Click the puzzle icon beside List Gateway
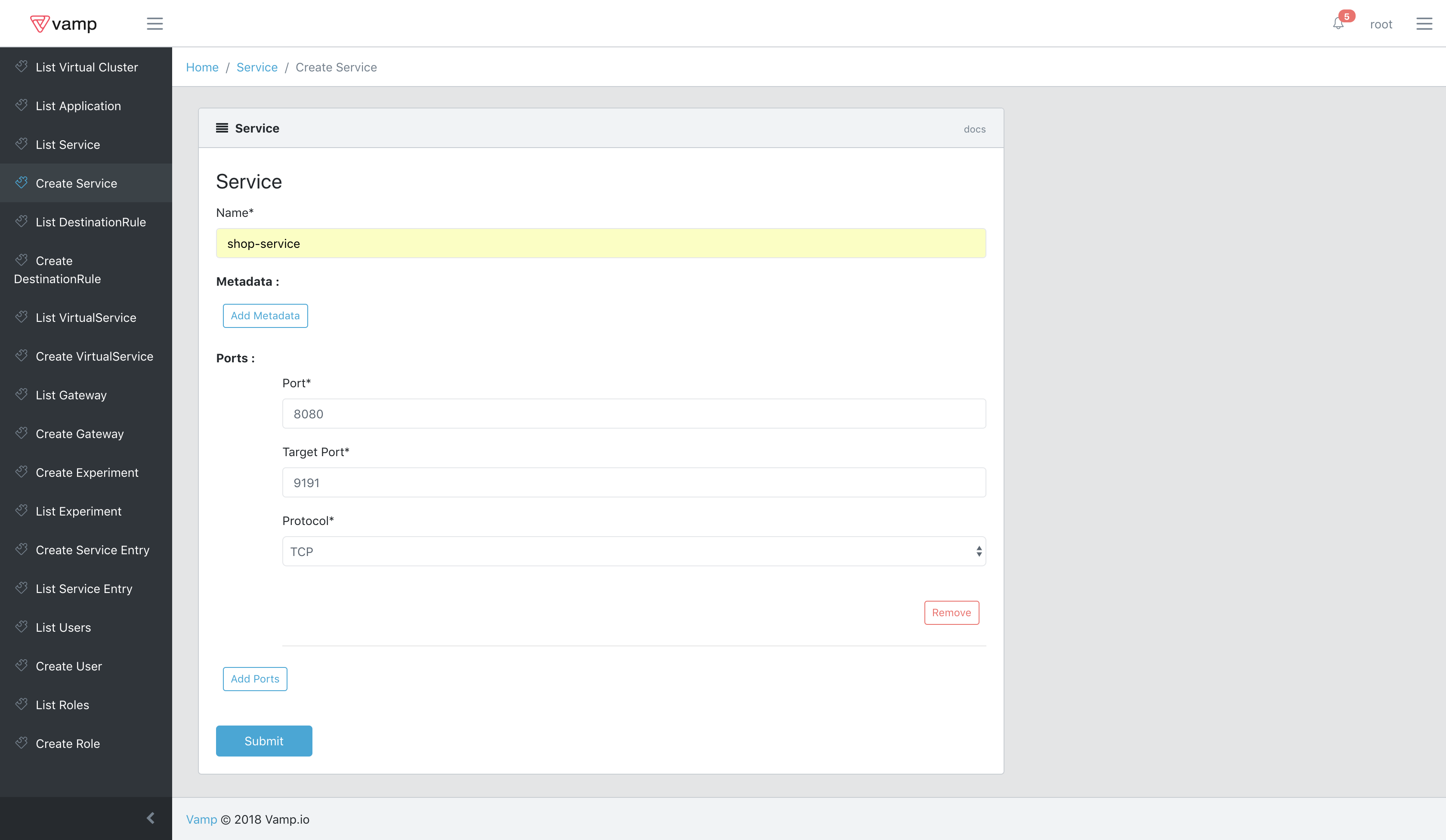 (22, 394)
